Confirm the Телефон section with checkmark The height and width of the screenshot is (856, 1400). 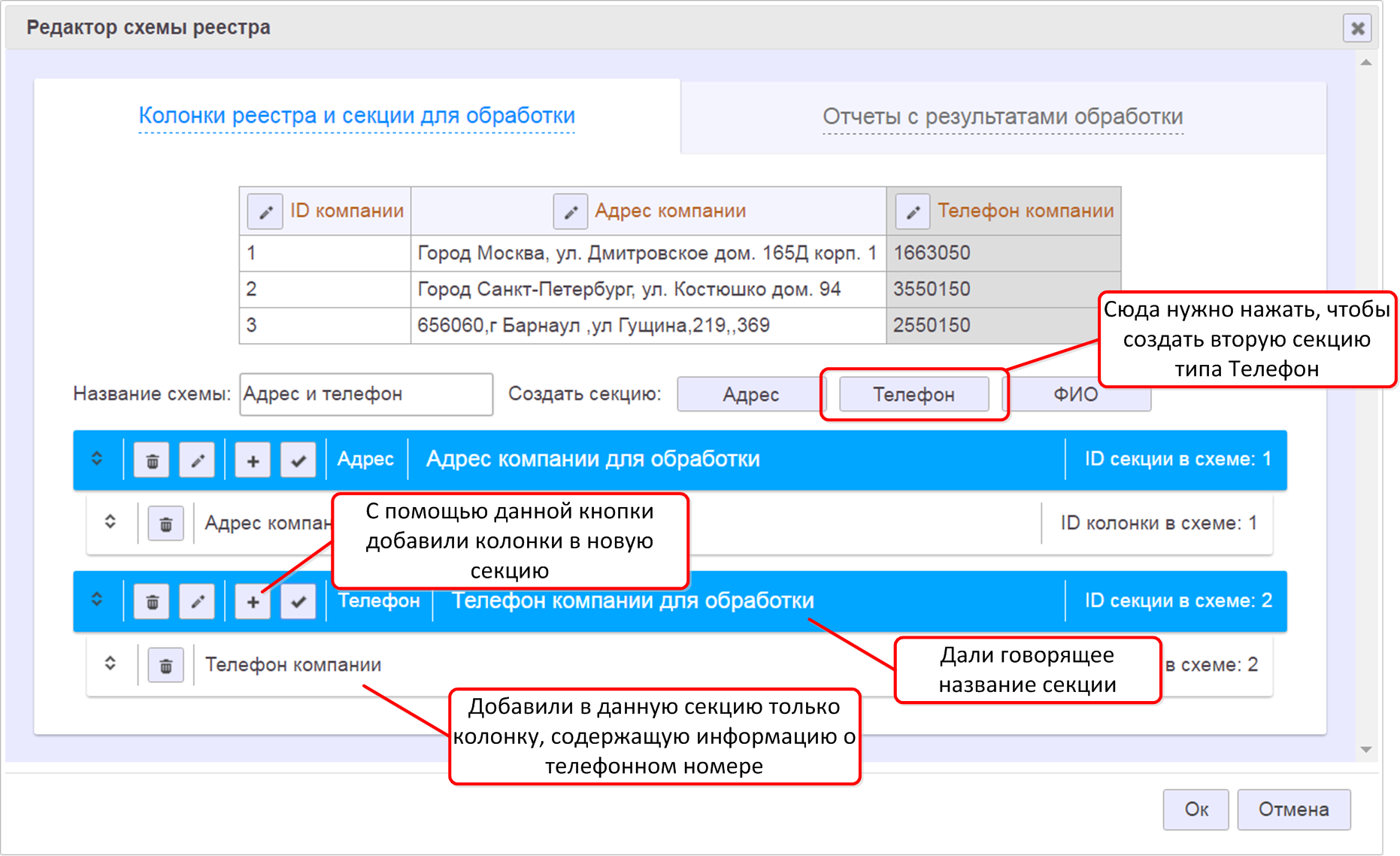[298, 602]
